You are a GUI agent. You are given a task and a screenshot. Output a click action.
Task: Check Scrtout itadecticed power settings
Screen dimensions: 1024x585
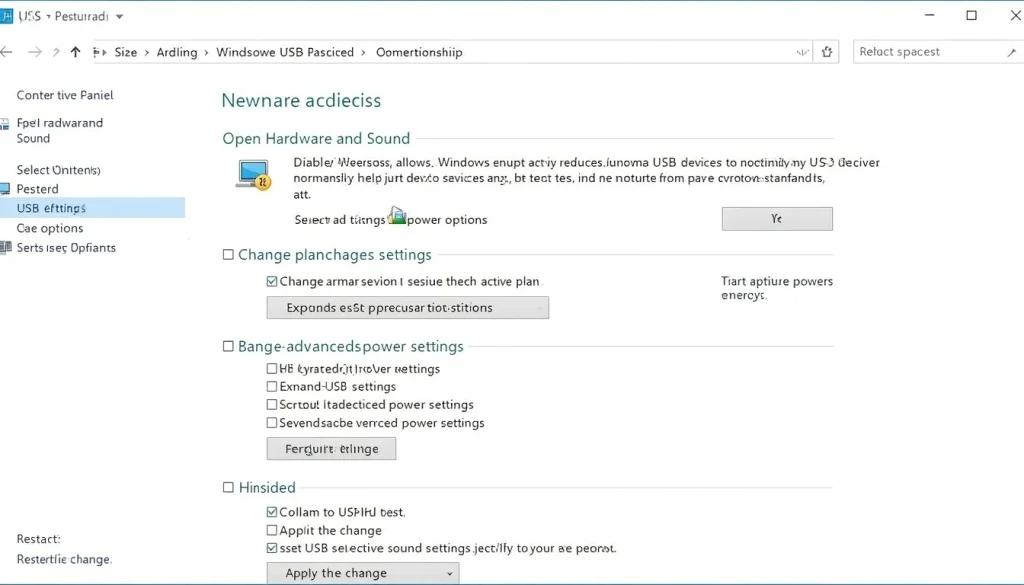coord(272,405)
